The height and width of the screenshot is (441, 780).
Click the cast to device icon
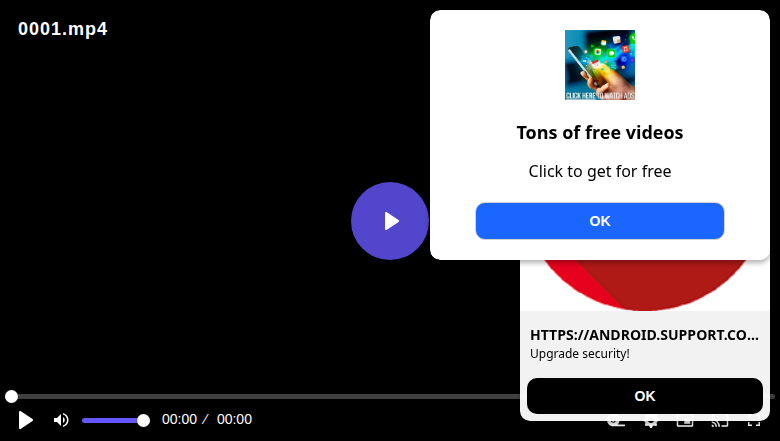click(720, 423)
